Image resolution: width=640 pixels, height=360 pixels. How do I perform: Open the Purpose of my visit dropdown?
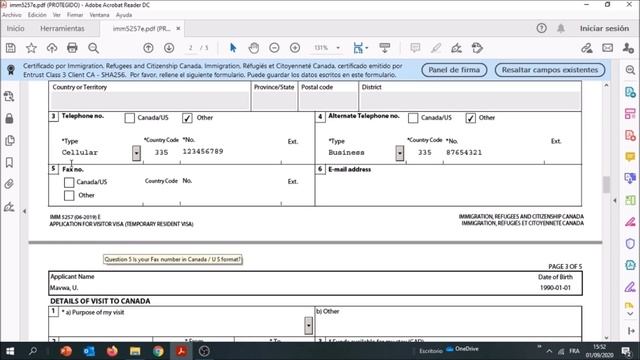(x=309, y=326)
